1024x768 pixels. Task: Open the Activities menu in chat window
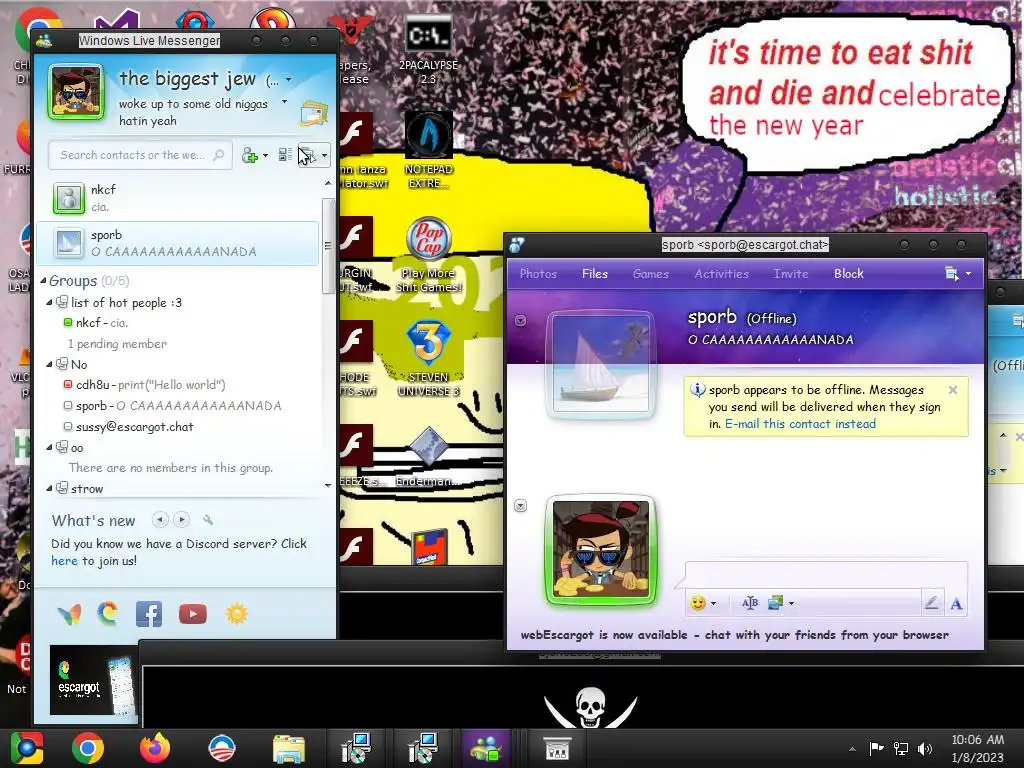(x=722, y=274)
